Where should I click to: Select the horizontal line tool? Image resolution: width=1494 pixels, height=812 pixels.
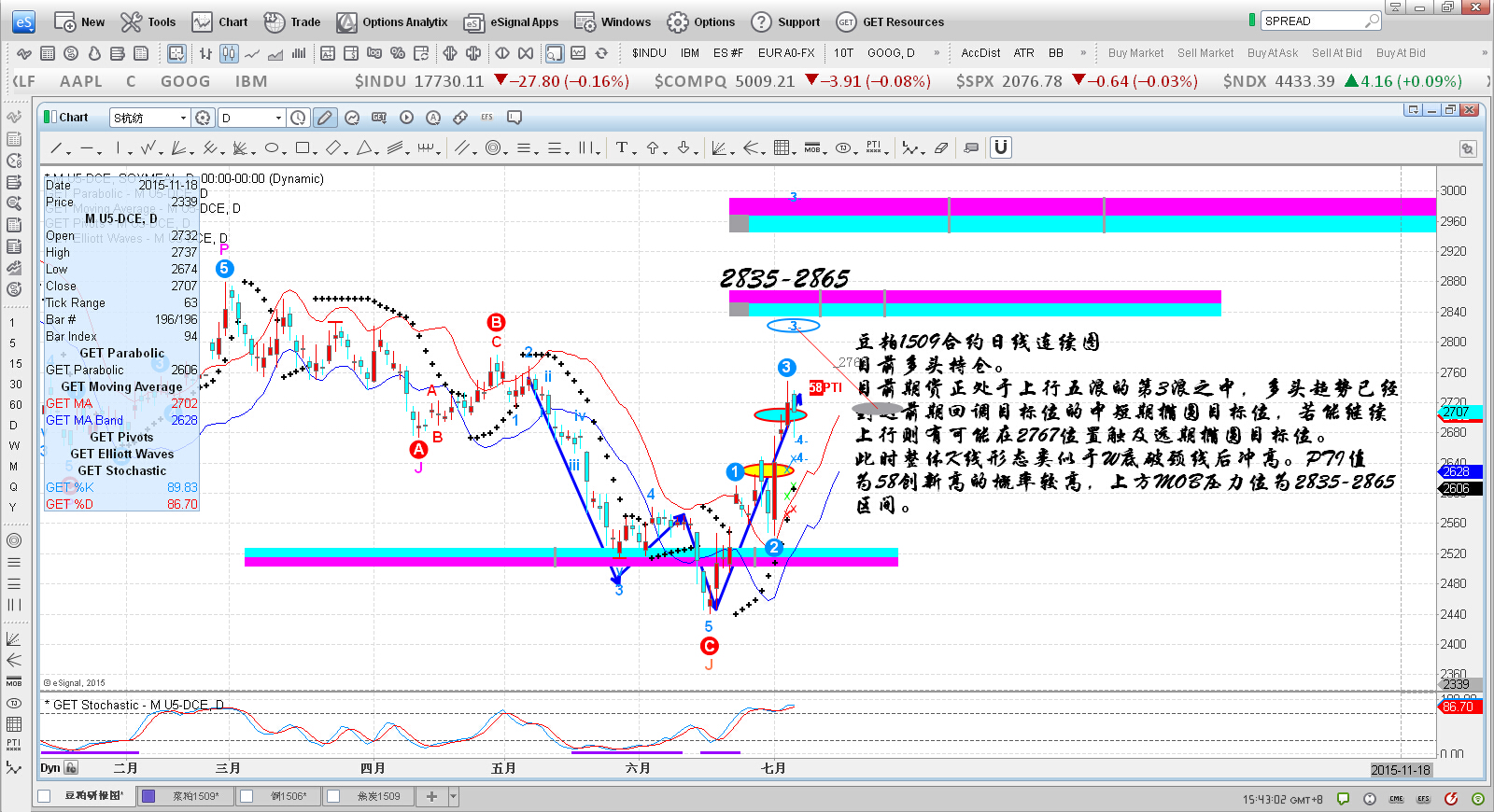coord(87,147)
